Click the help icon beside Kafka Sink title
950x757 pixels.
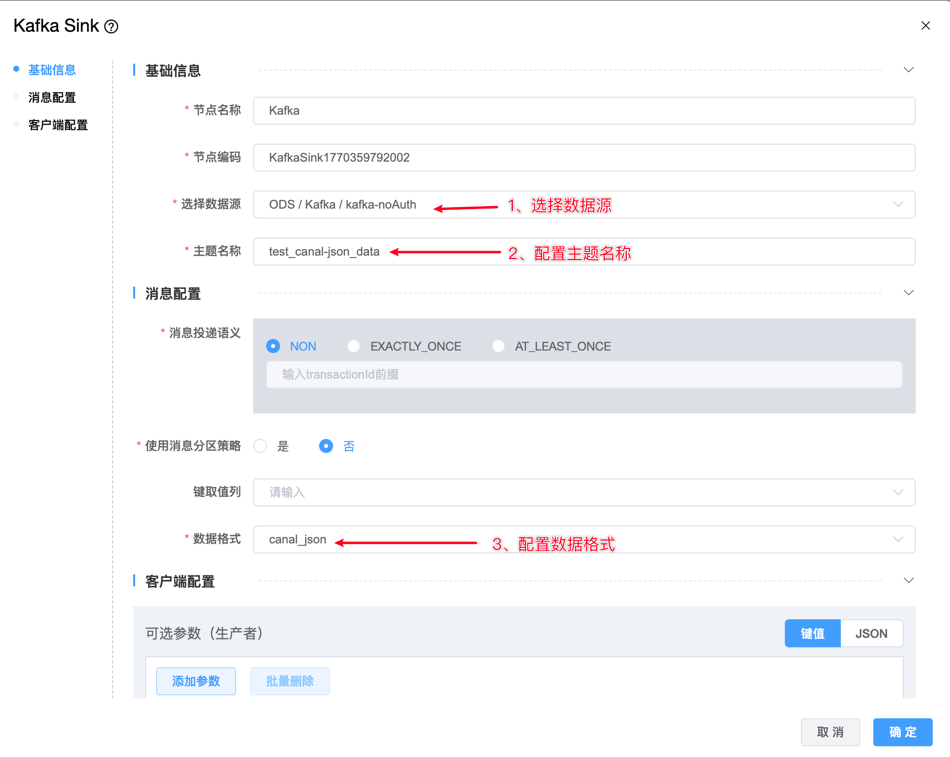pos(111,27)
